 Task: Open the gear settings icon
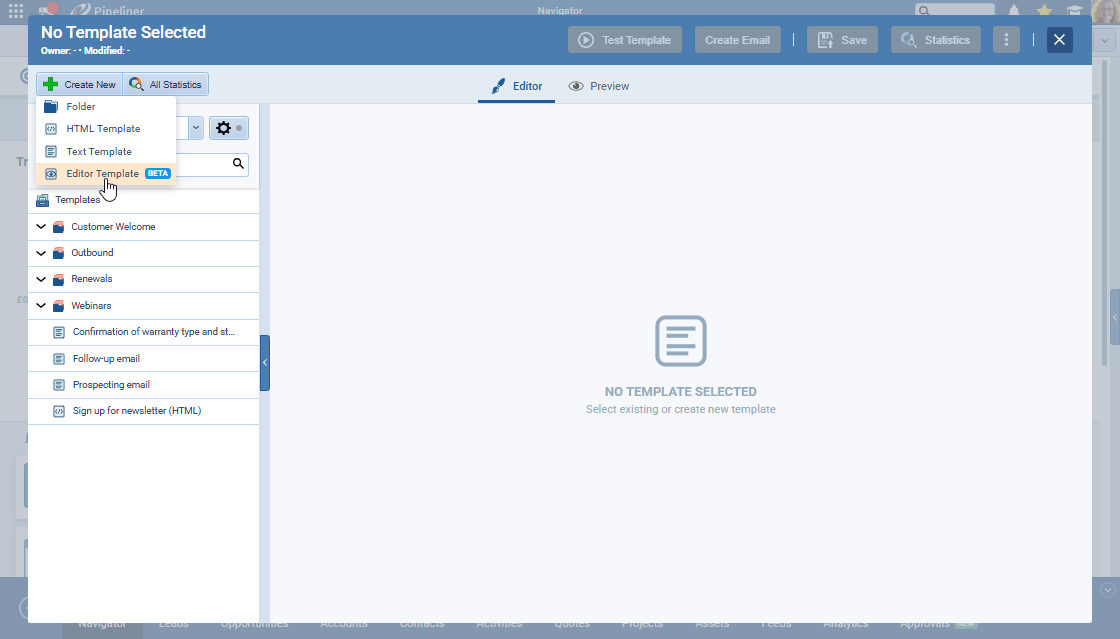tap(223, 128)
